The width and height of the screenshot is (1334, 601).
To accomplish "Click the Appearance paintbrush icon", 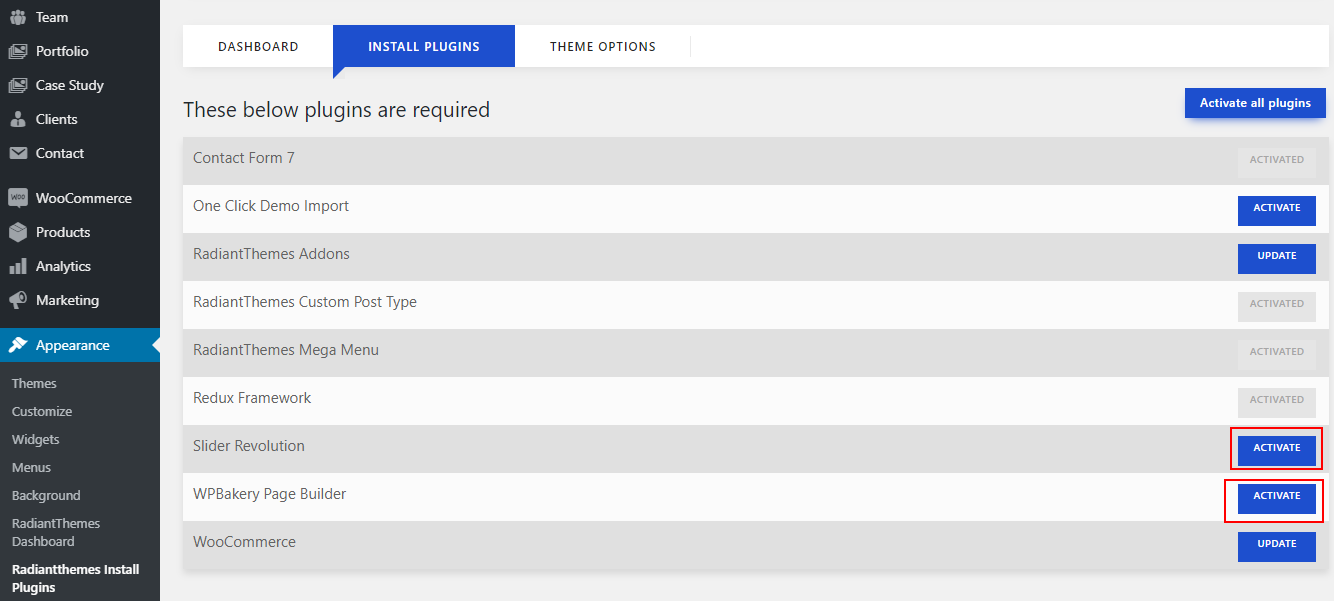I will click(18, 345).
